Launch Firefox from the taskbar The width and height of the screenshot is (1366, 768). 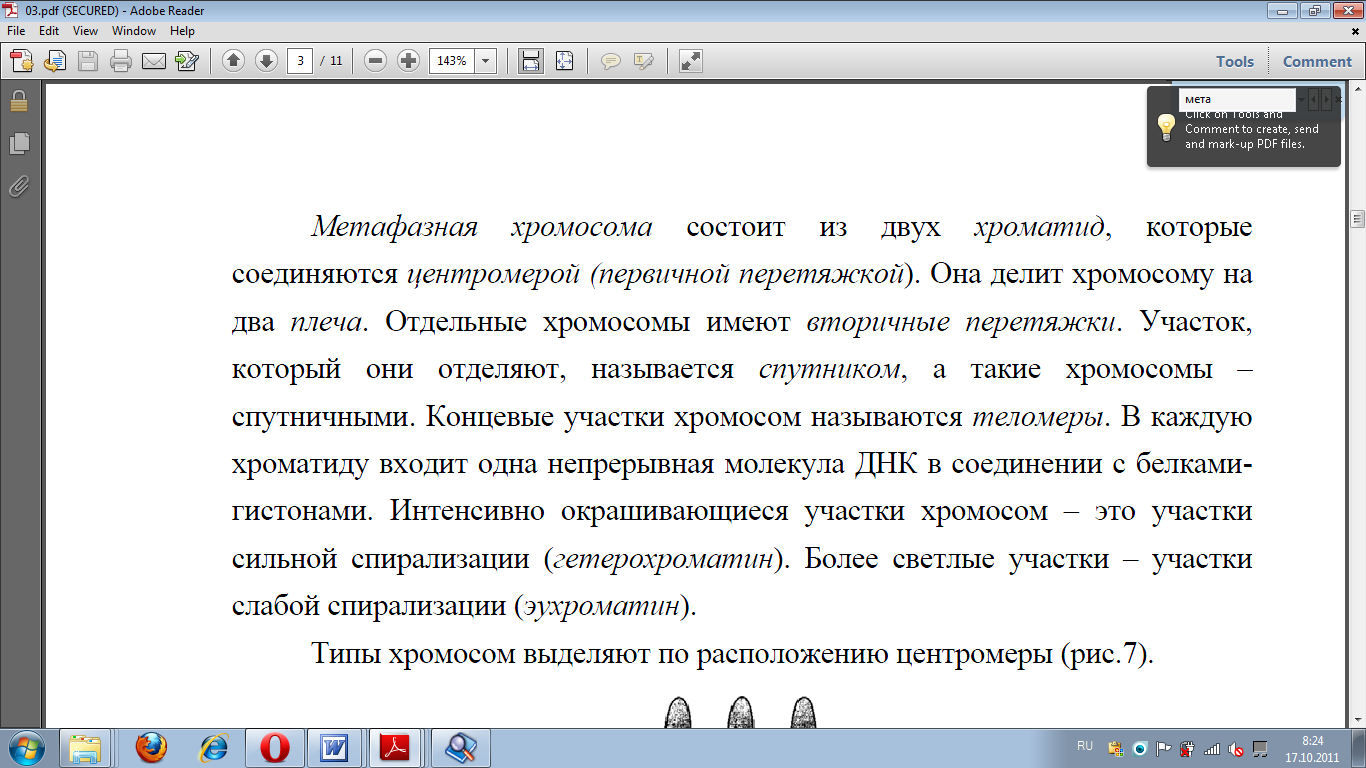pos(151,747)
